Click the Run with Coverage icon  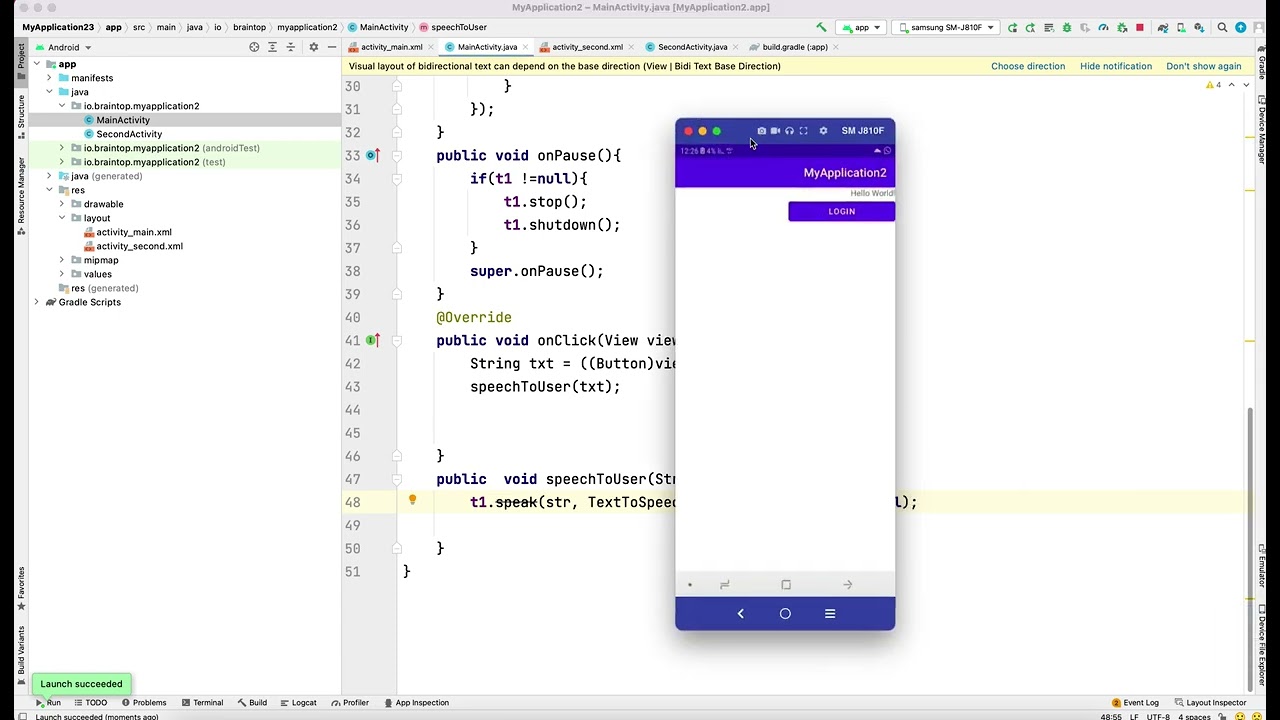1085,27
